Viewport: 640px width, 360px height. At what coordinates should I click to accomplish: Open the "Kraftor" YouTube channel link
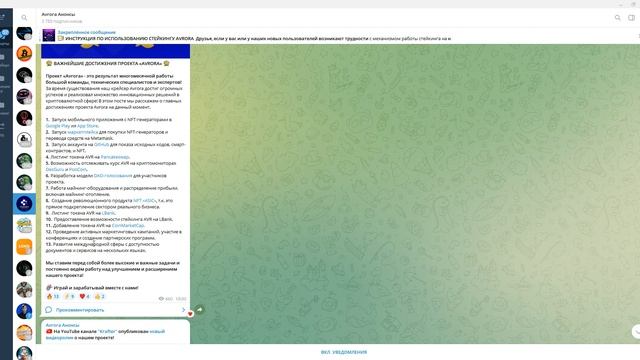107,331
